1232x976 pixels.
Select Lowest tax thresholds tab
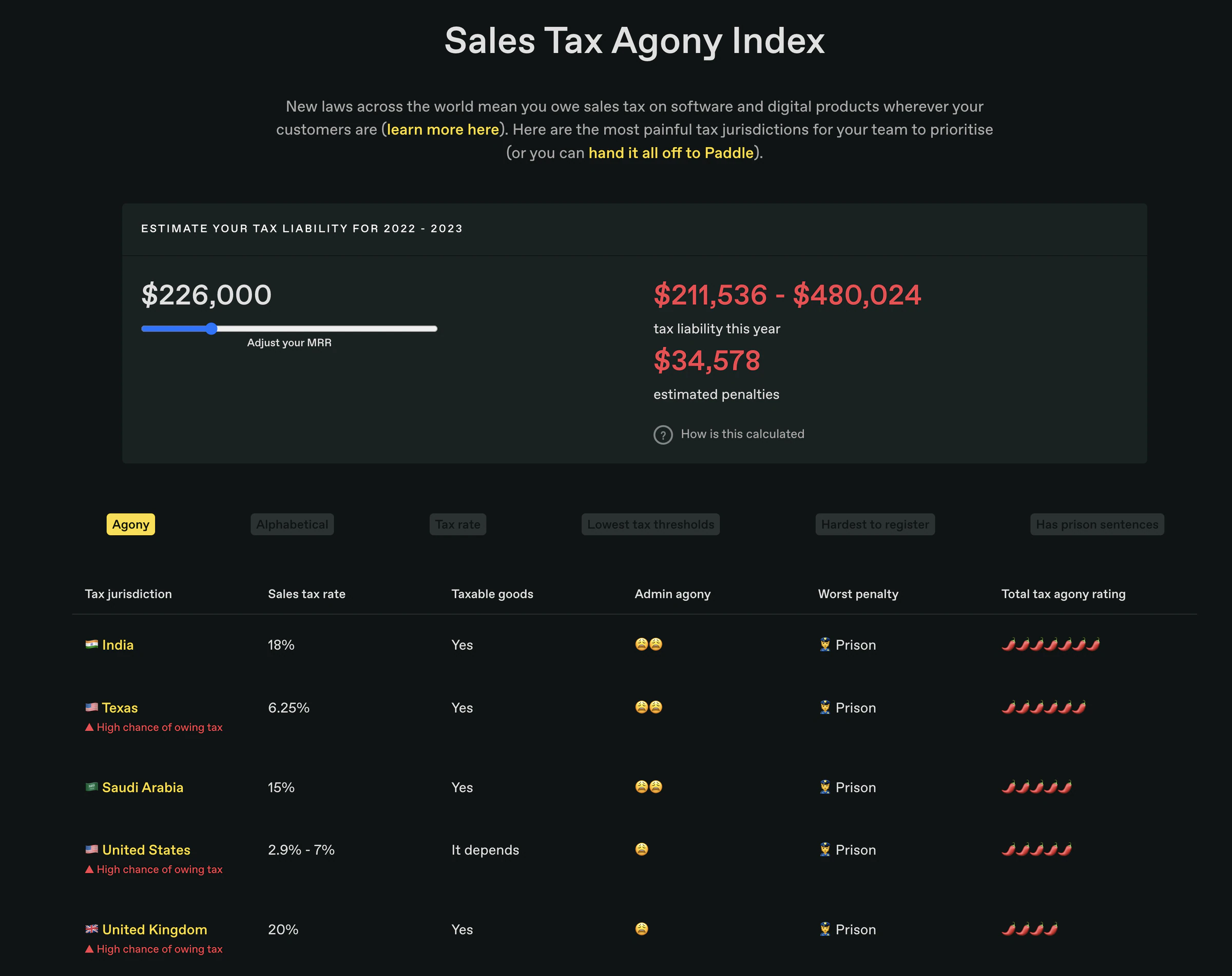[x=650, y=524]
